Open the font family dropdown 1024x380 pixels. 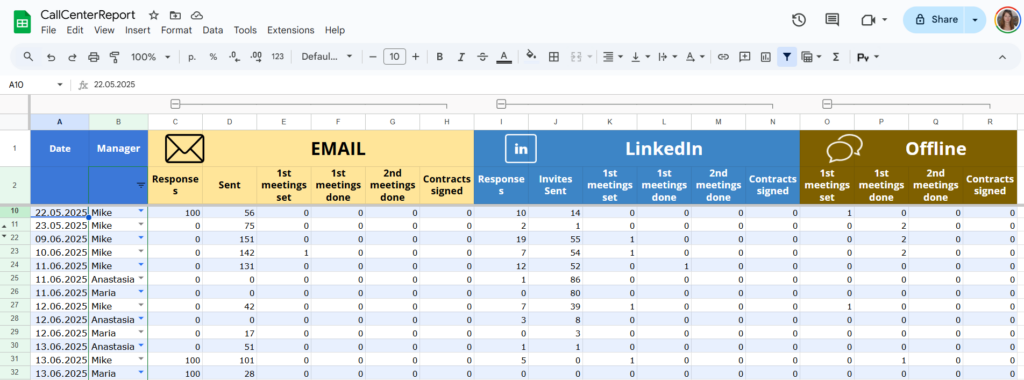coord(327,57)
